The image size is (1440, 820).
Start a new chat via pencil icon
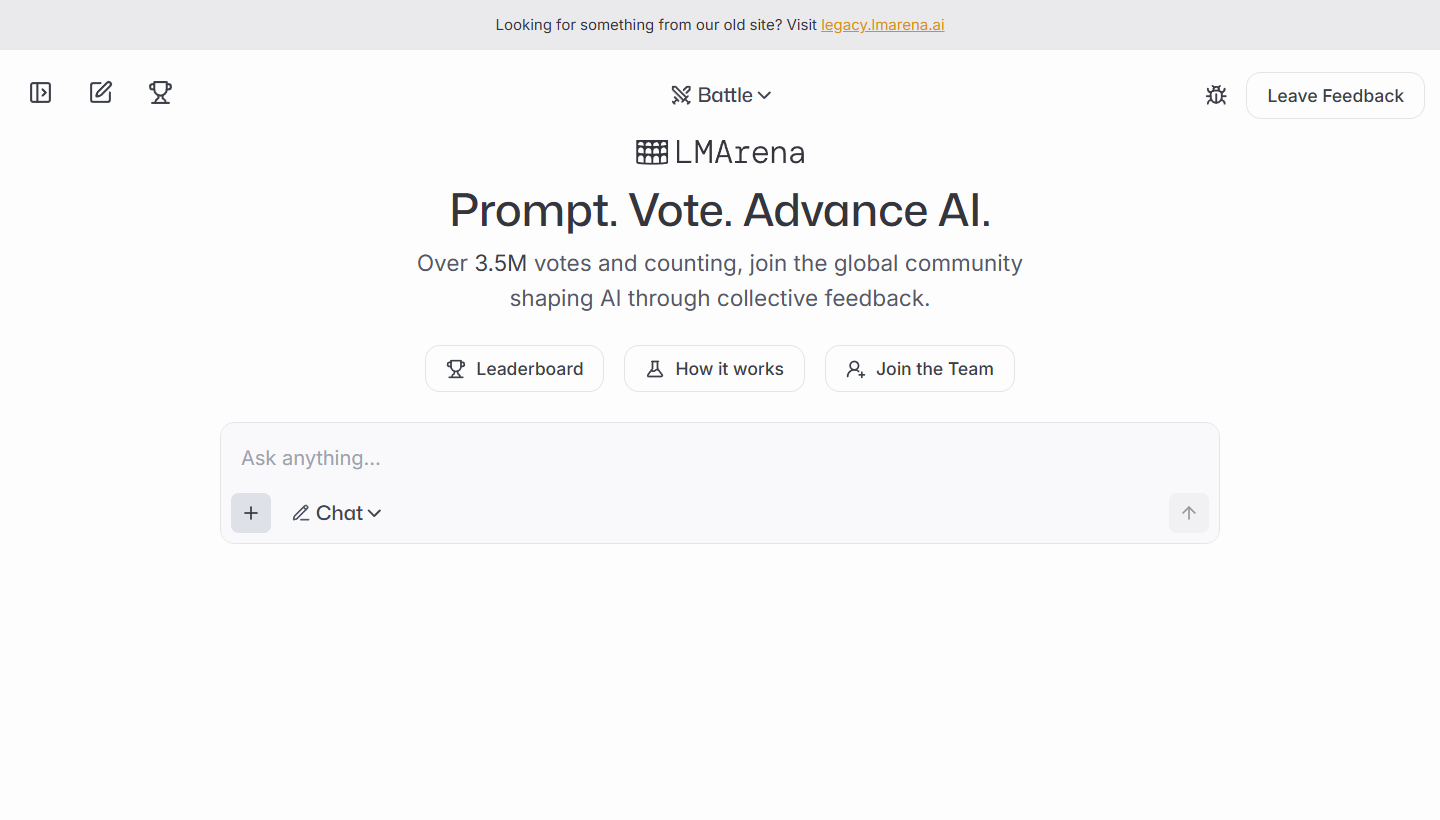tap(101, 93)
